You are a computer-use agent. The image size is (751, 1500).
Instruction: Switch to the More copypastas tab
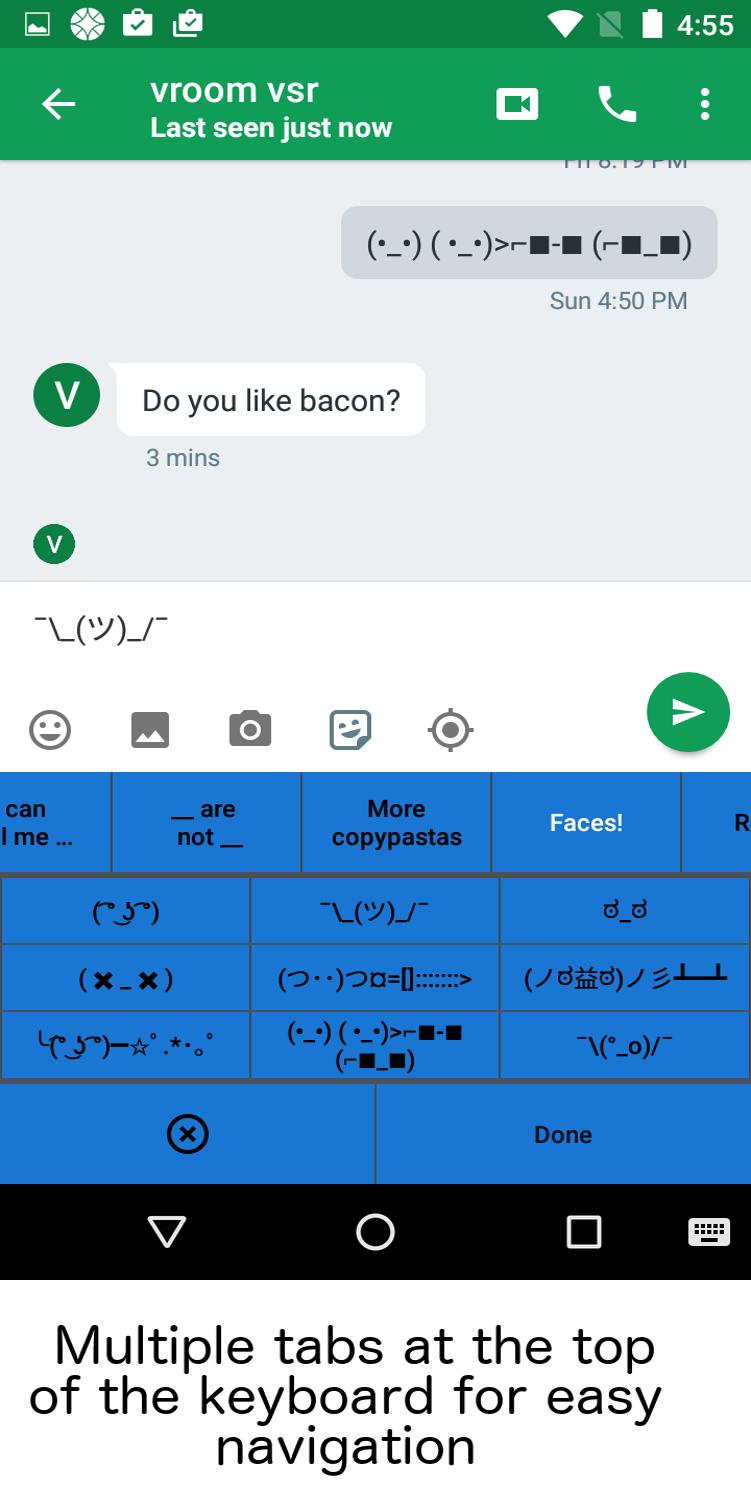point(396,823)
